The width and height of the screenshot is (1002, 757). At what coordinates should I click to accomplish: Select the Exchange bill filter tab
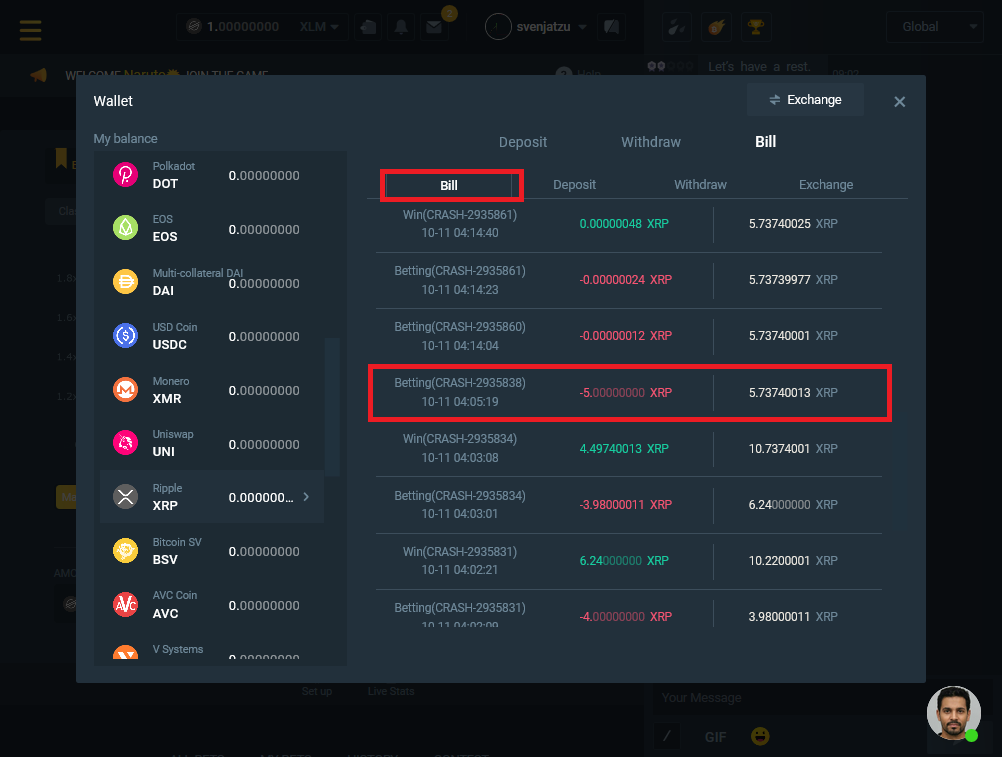(825, 185)
